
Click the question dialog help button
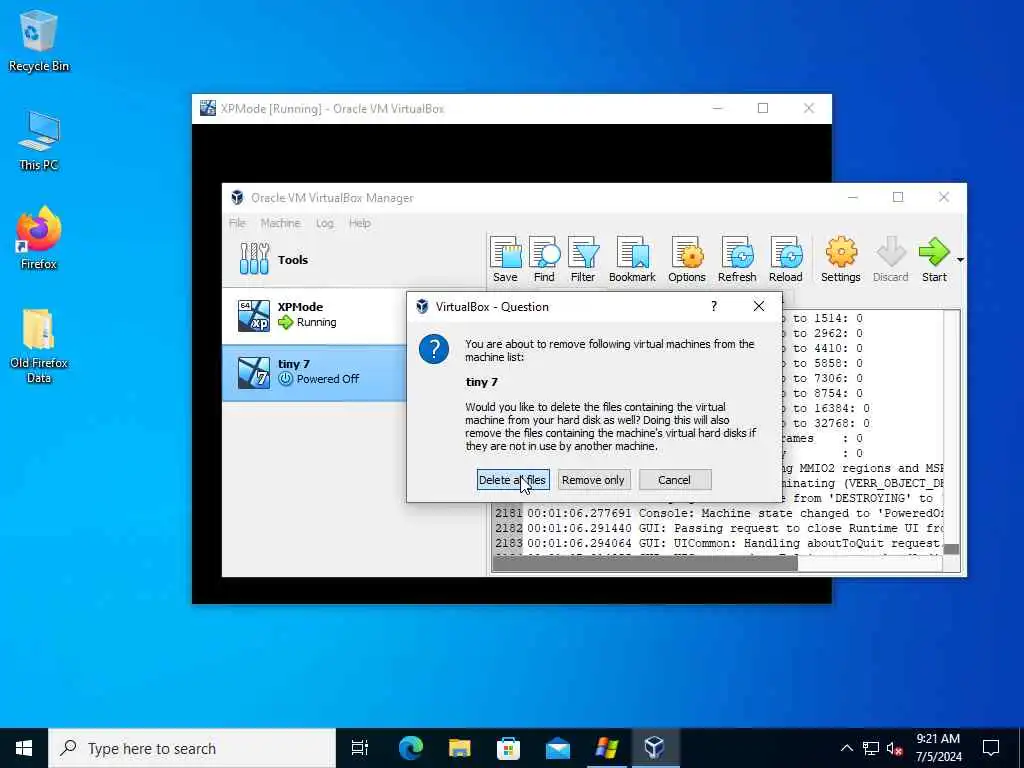pyautogui.click(x=714, y=306)
